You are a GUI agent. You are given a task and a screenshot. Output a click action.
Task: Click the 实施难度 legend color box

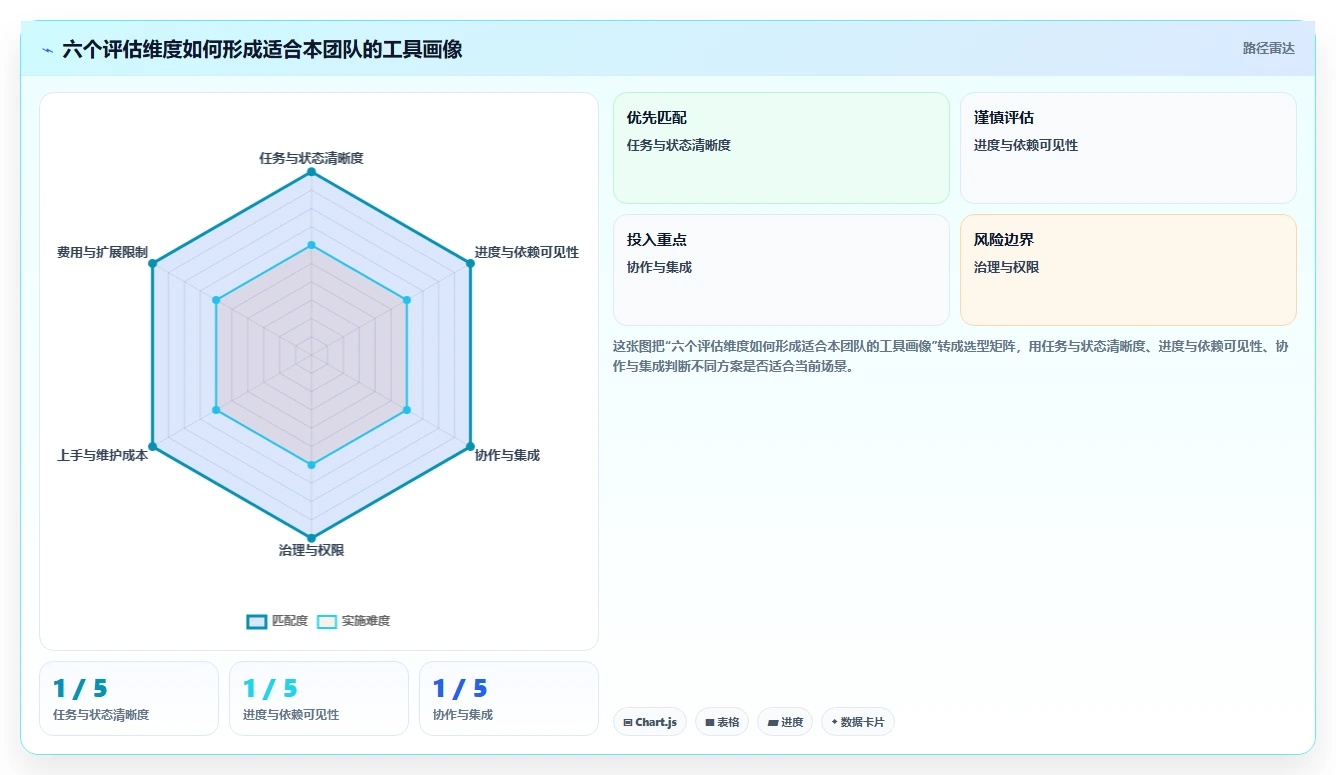pos(327,621)
